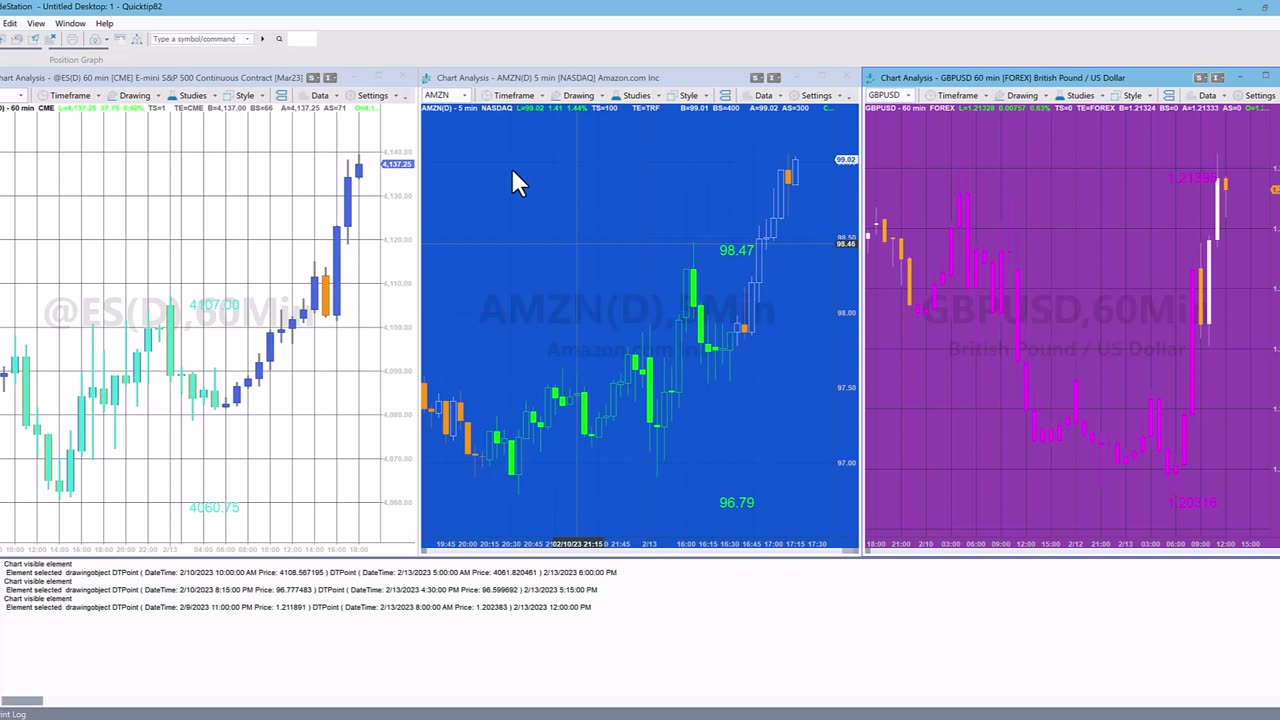This screenshot has width=1280, height=720.
Task: Open Style menu in ES chart
Action: 245,96
